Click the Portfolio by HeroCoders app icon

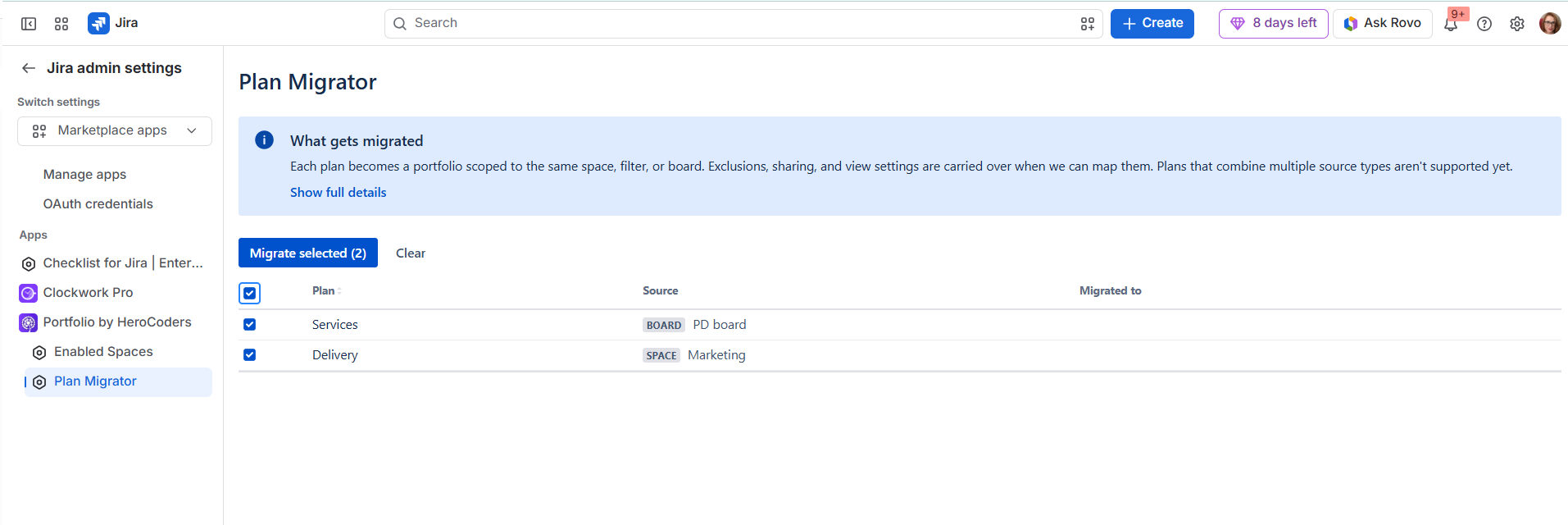29,322
